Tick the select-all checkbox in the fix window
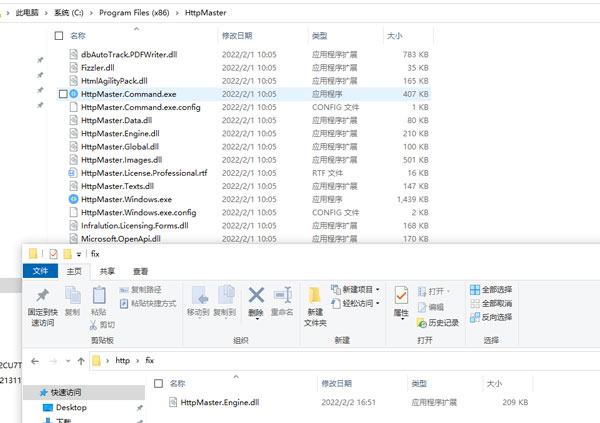 158,383
